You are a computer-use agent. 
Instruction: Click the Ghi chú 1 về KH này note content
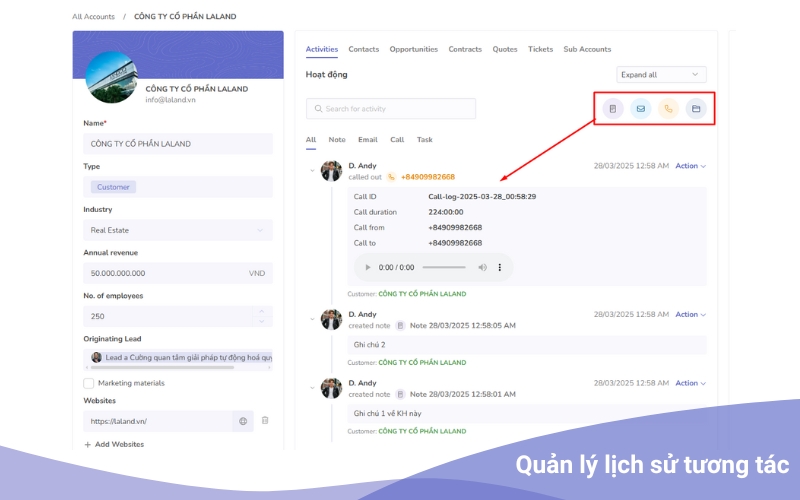527,413
